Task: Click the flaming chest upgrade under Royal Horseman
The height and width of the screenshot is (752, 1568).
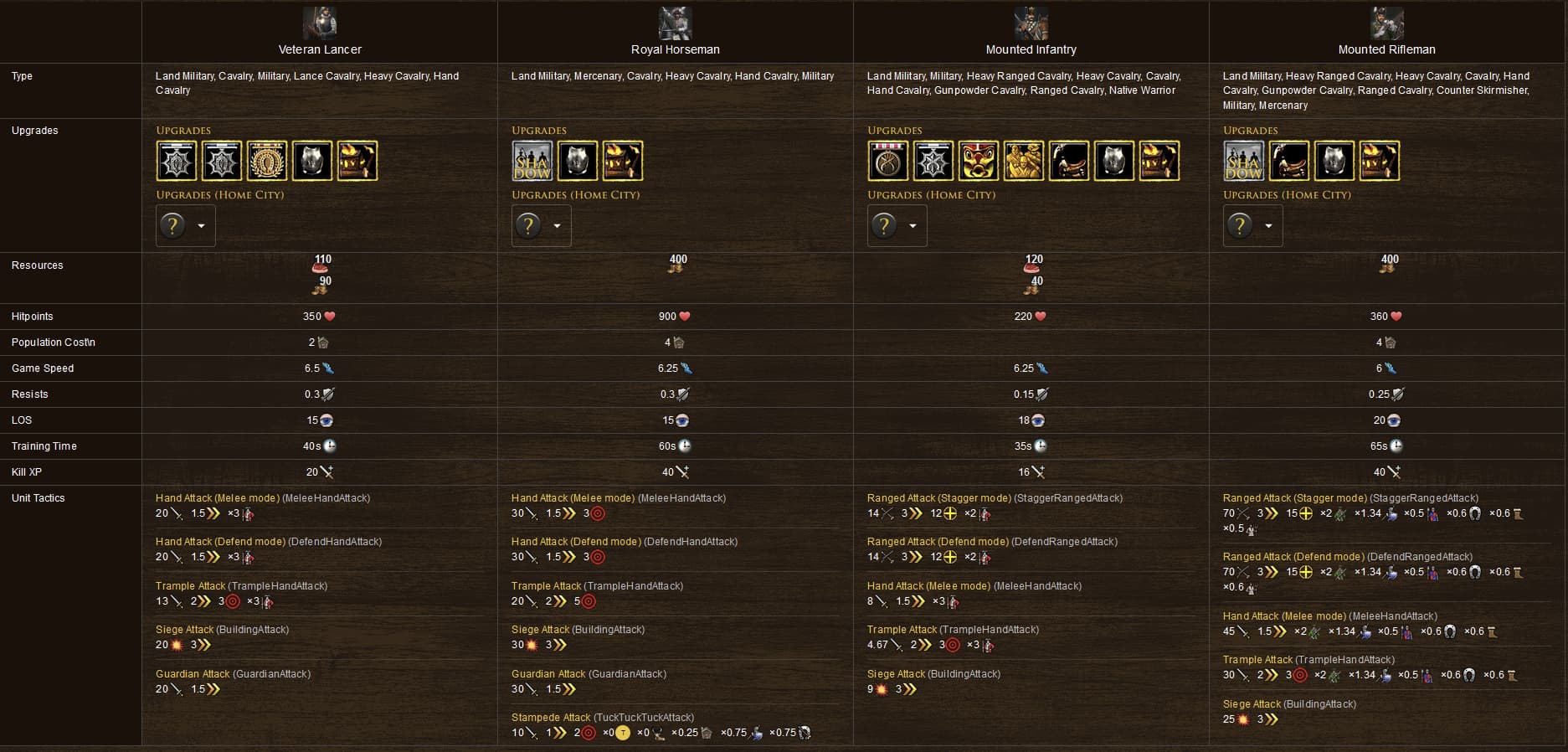Action: pyautogui.click(x=623, y=161)
